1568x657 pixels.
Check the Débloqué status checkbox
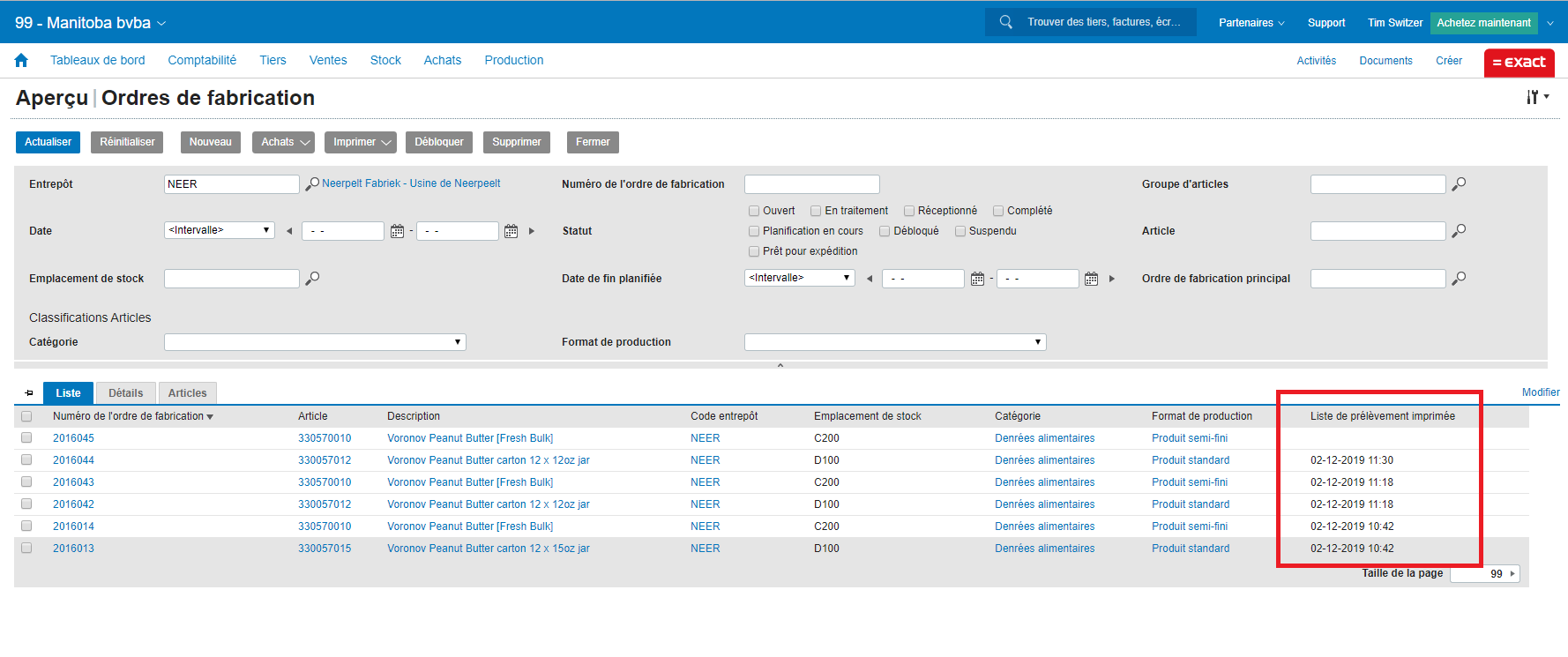point(885,231)
